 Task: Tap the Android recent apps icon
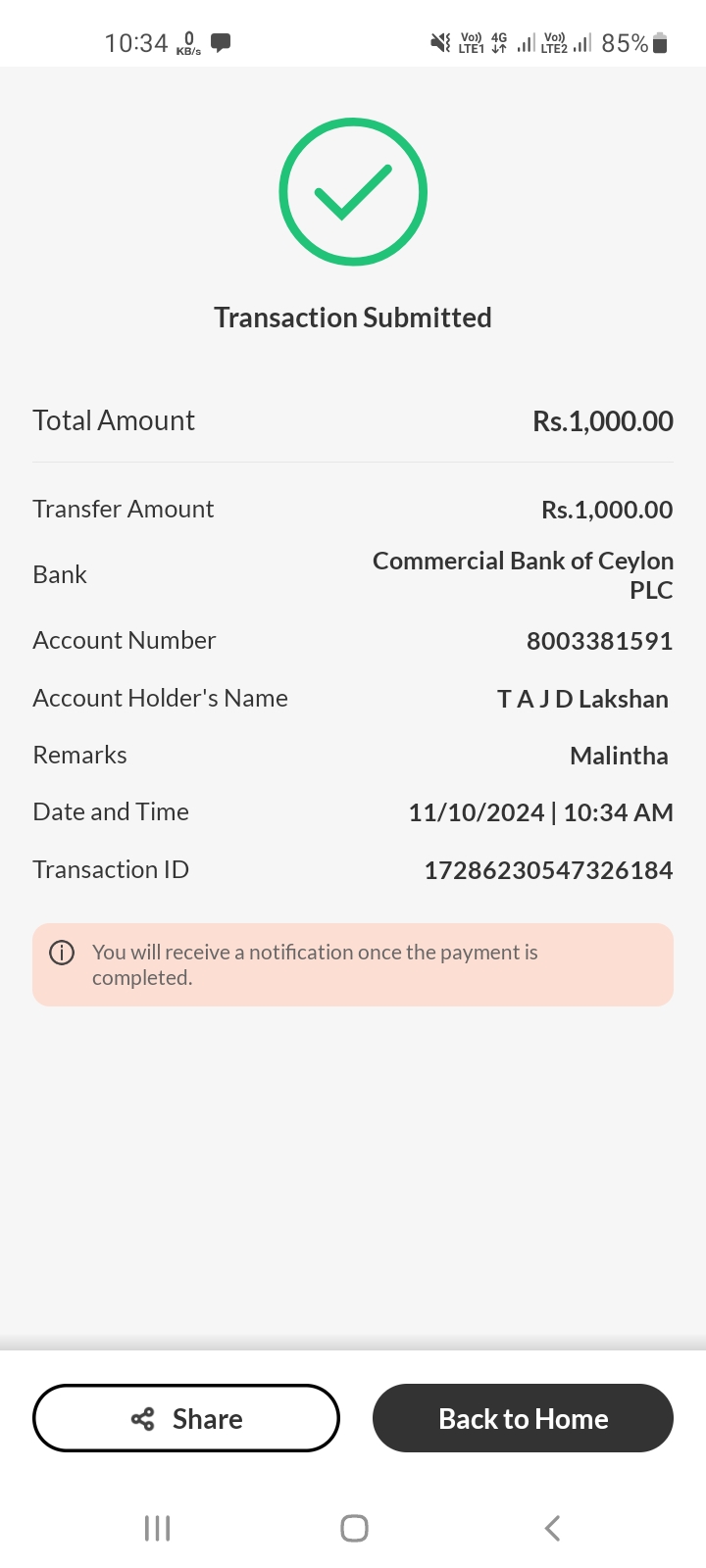[157, 1528]
